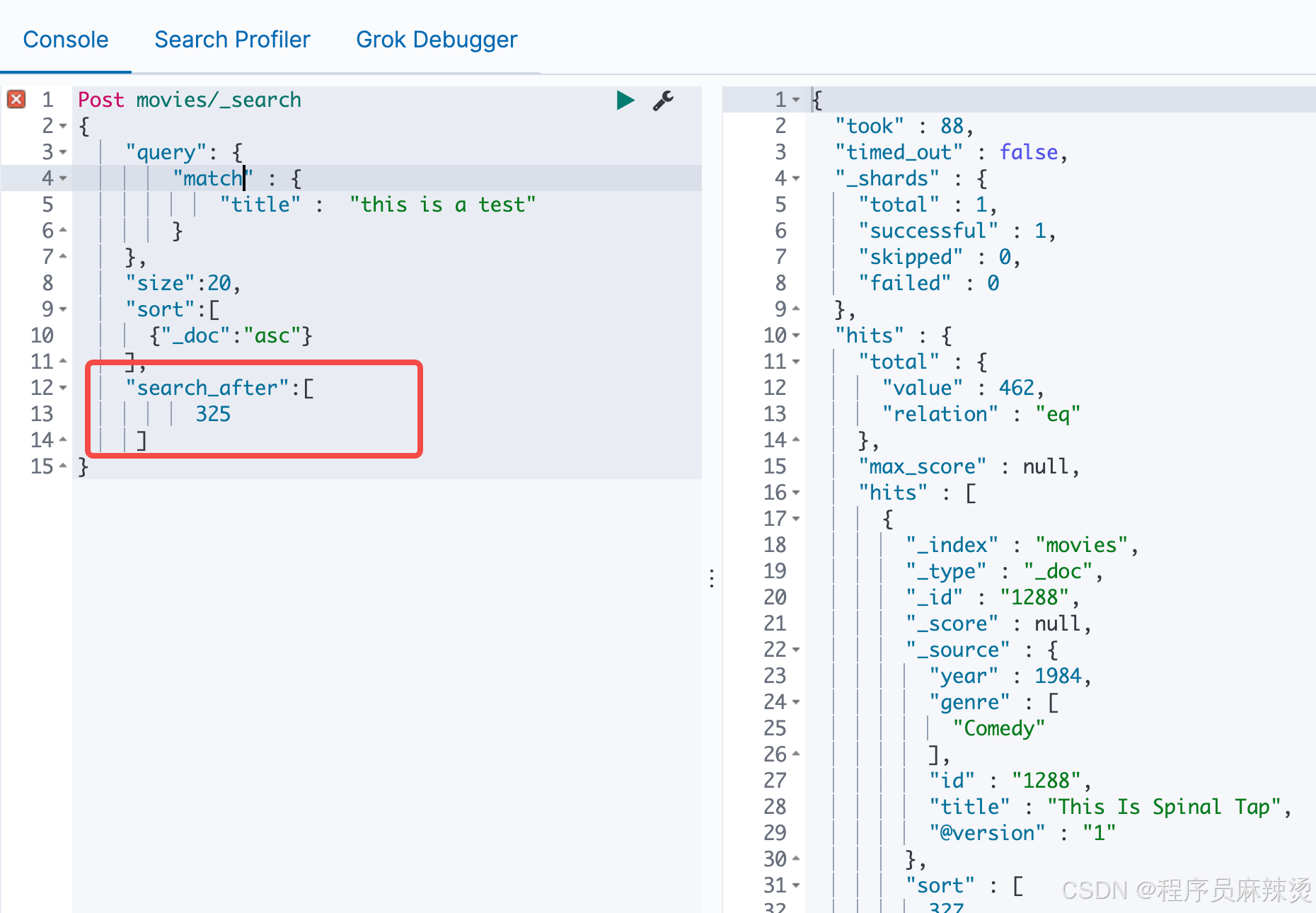Collapse the "_source" fold arrow on response line 22
1316x913 pixels.
(796, 650)
